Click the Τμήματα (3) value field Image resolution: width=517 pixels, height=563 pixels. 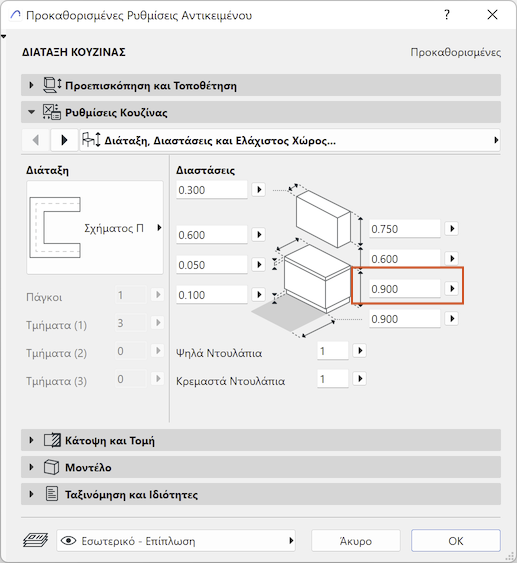point(131,379)
